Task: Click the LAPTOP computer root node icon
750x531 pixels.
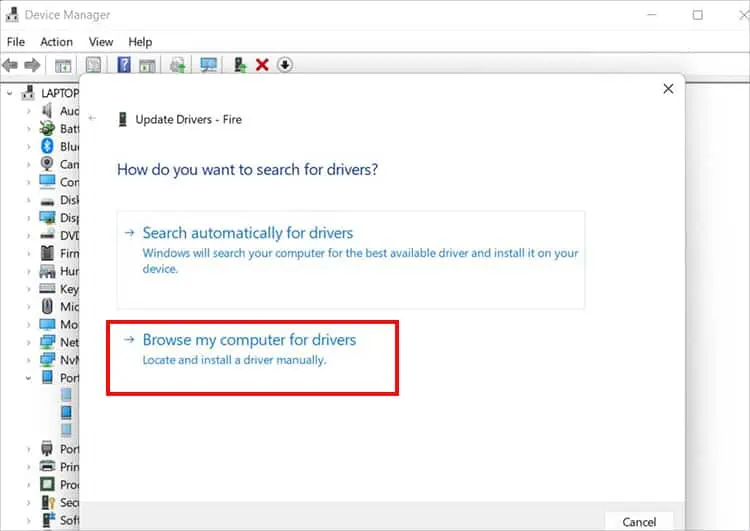Action: coord(28,92)
